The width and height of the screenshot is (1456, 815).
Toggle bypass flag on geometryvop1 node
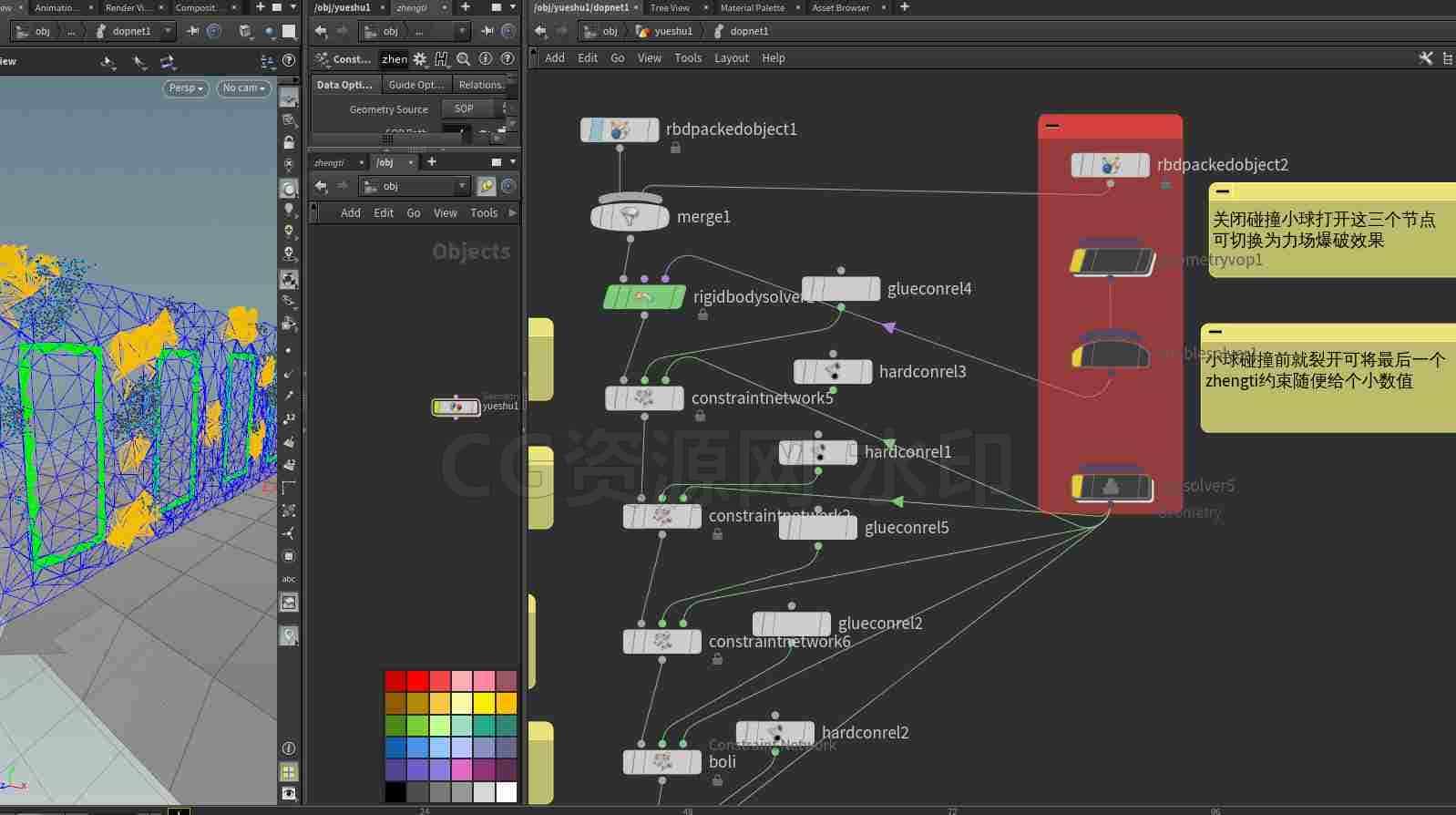click(x=1079, y=262)
